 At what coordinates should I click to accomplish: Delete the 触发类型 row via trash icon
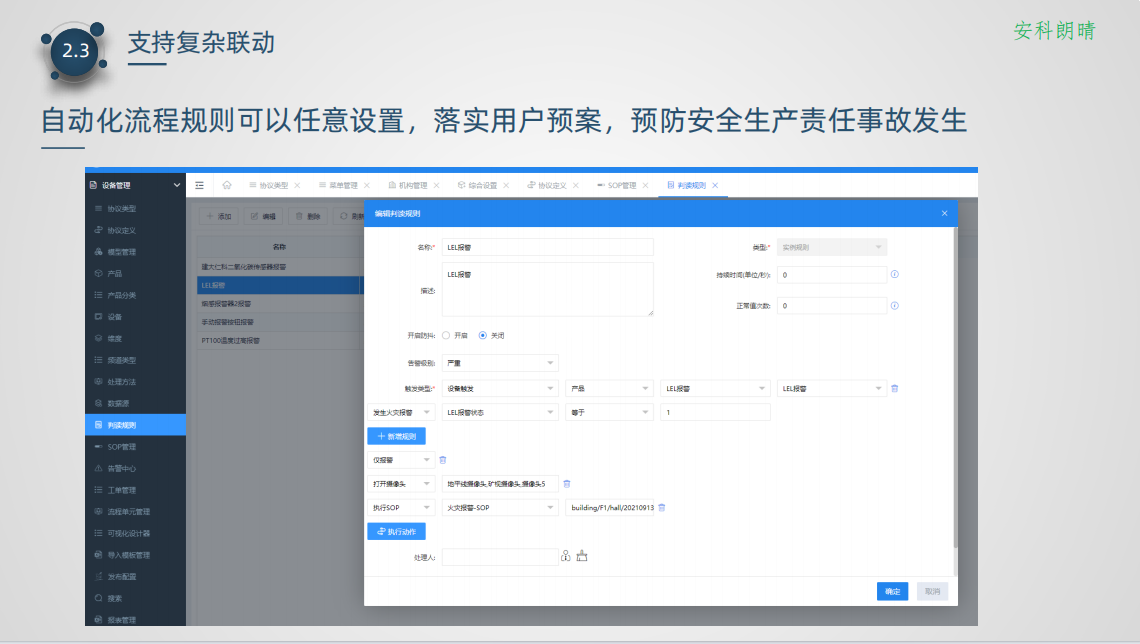click(x=895, y=388)
